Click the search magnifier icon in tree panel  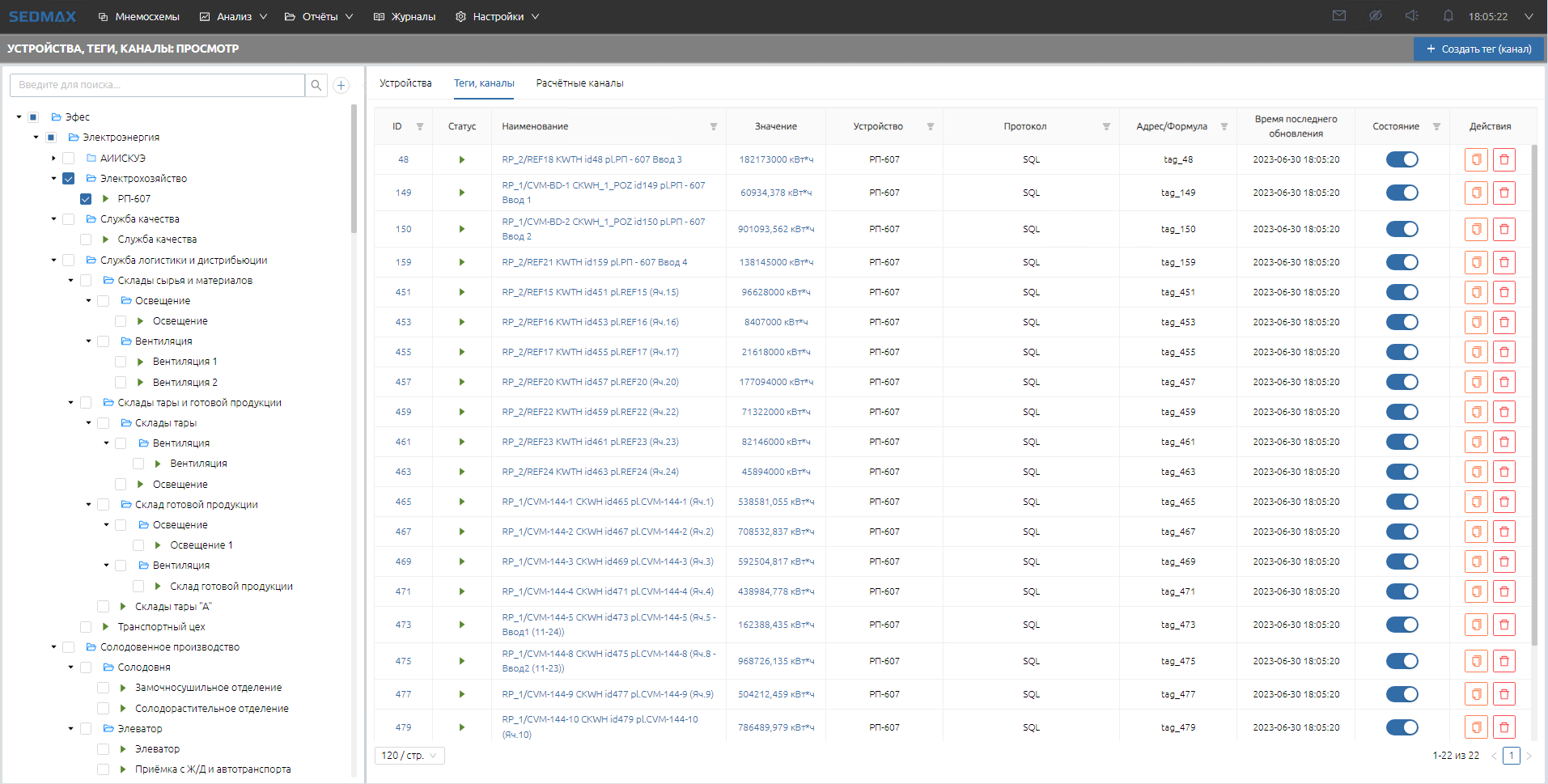coord(316,85)
